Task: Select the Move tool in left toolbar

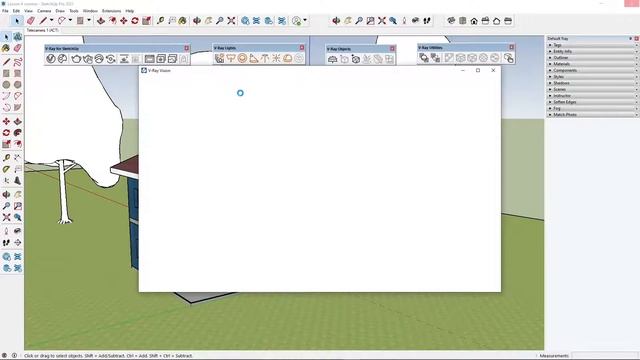Action: pos(7,121)
